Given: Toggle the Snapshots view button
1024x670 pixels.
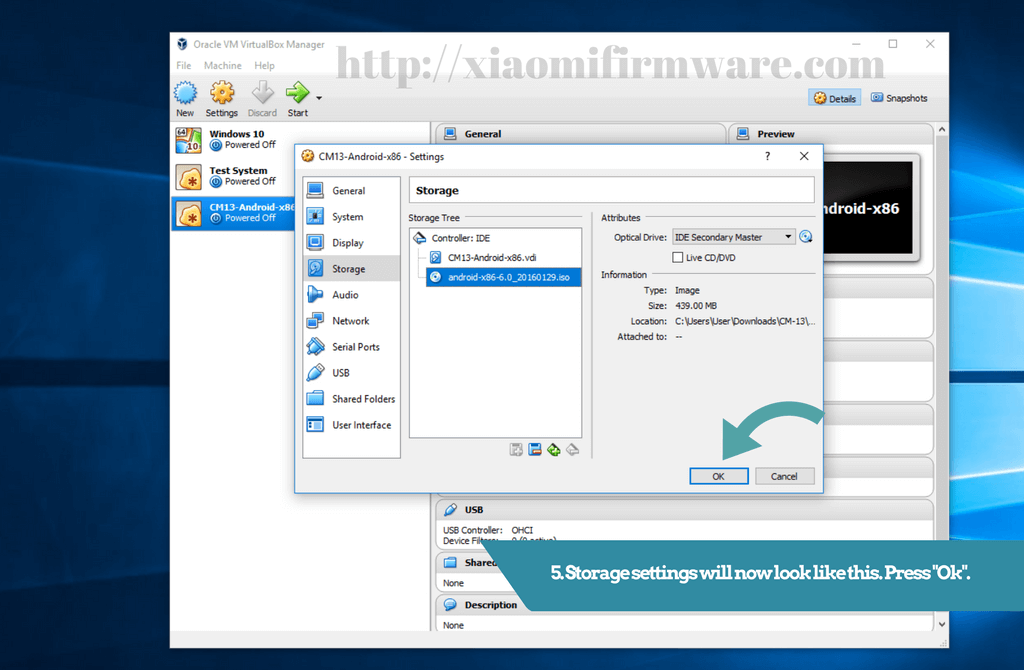Looking at the screenshot, I should click(899, 98).
